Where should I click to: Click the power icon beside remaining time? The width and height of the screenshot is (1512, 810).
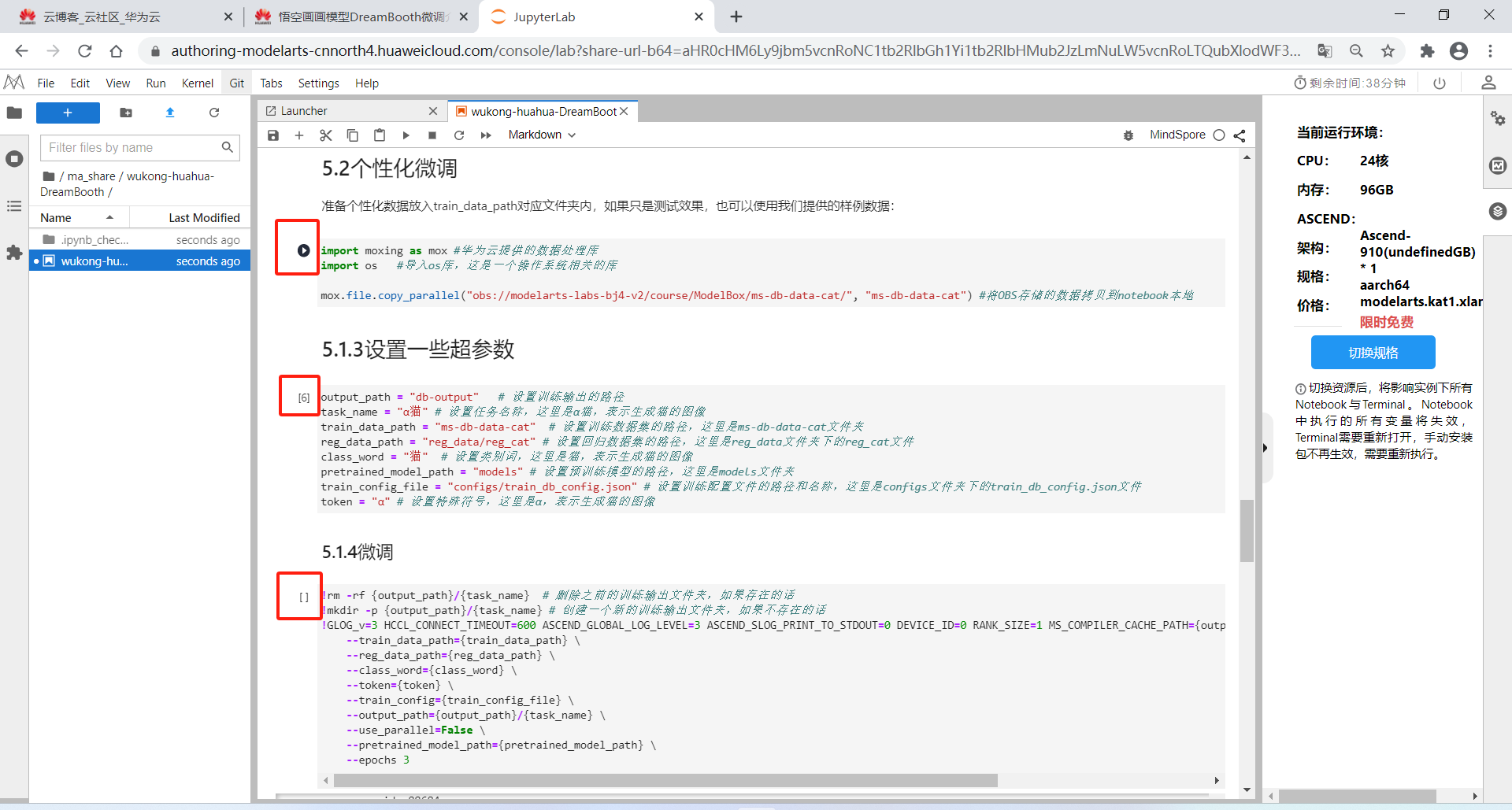click(1440, 83)
